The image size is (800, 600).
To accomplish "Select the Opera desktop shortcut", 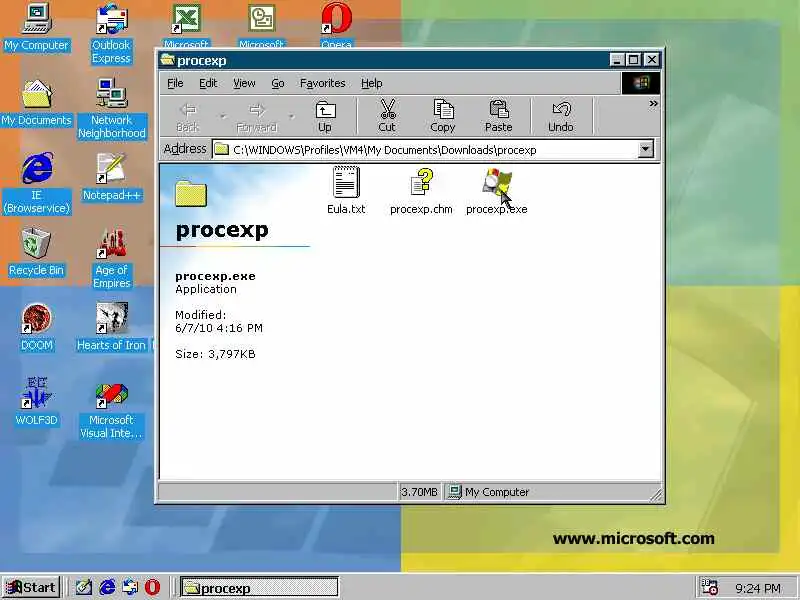I will click(336, 24).
